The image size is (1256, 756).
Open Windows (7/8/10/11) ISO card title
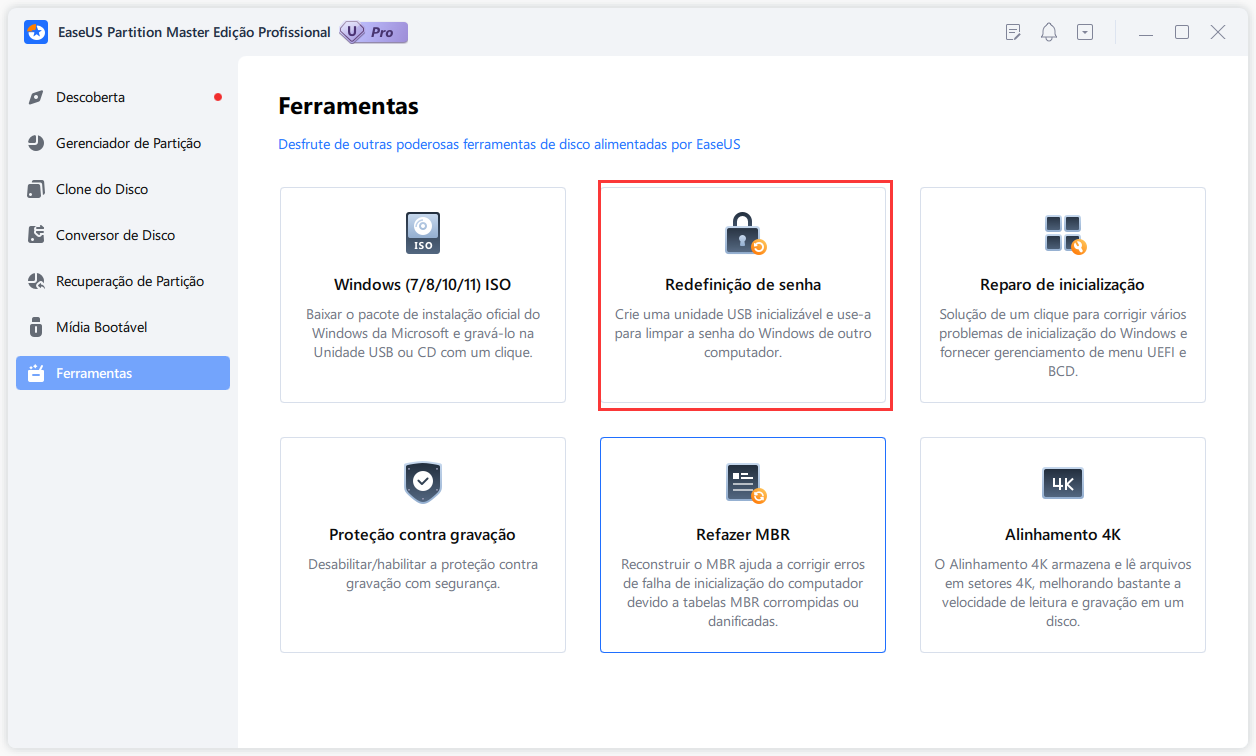pos(423,285)
